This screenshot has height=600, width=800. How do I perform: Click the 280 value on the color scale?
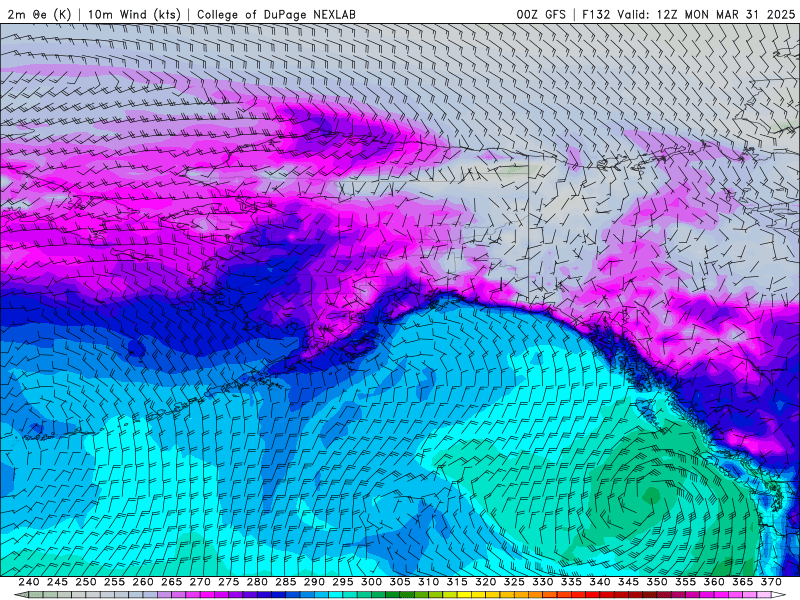(x=257, y=582)
